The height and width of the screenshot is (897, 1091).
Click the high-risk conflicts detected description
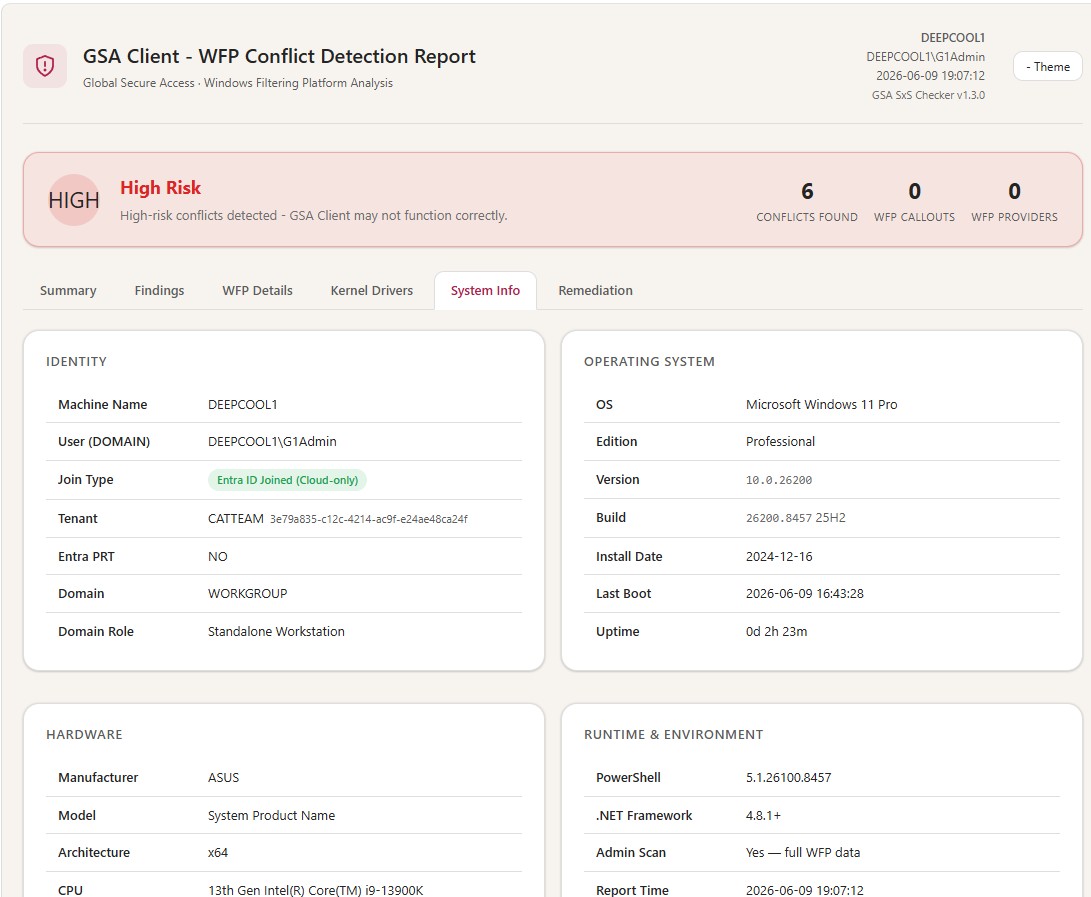coord(314,216)
